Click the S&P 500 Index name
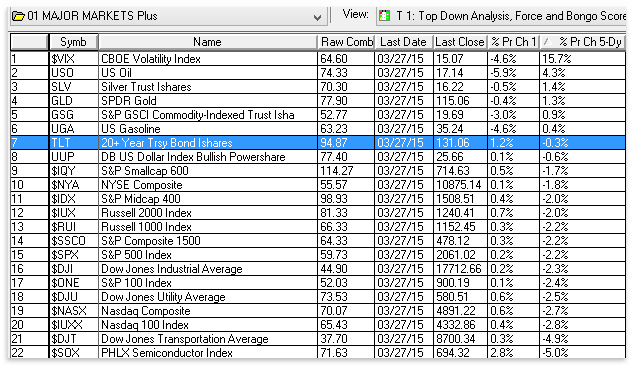 (136, 255)
